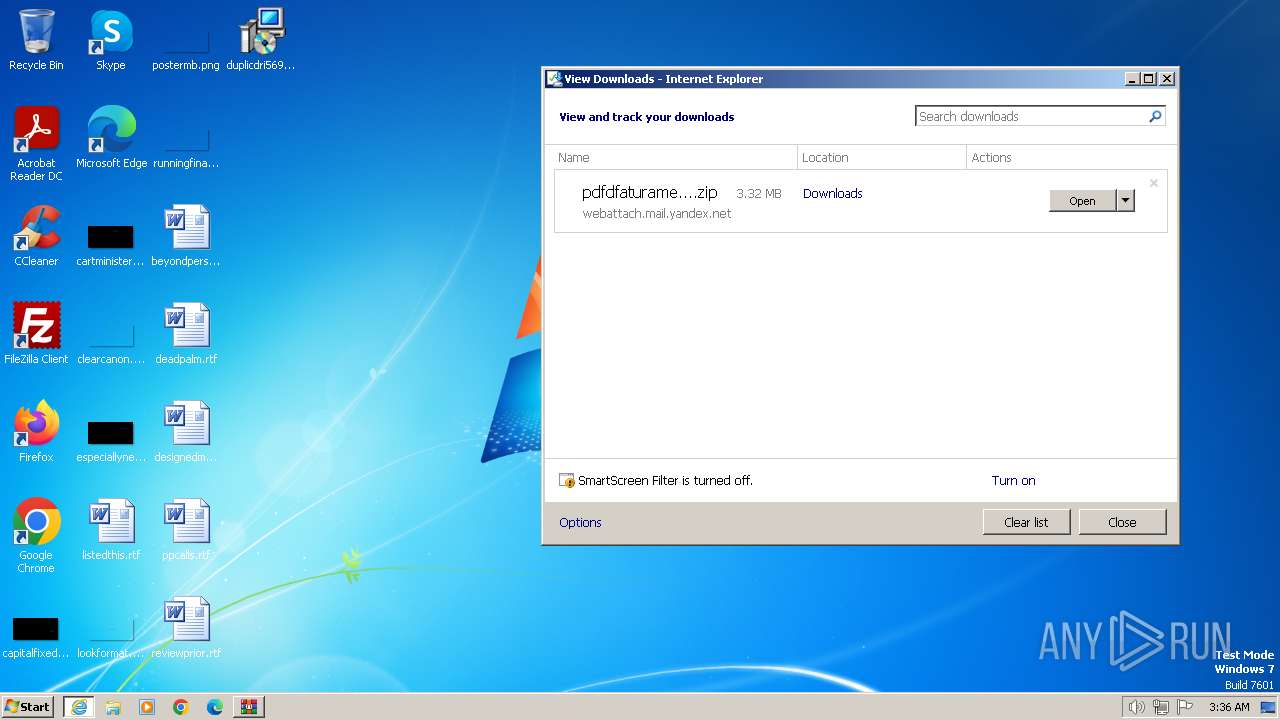
Task: Click the webattach.mail.yandex.net source text
Action: click(x=657, y=214)
